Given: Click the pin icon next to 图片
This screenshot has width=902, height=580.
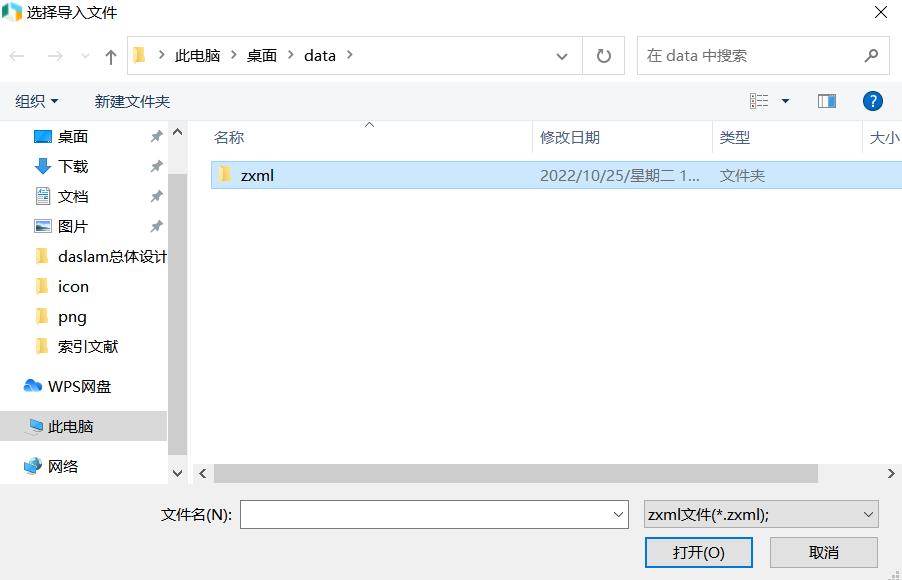Looking at the screenshot, I should coord(156,226).
